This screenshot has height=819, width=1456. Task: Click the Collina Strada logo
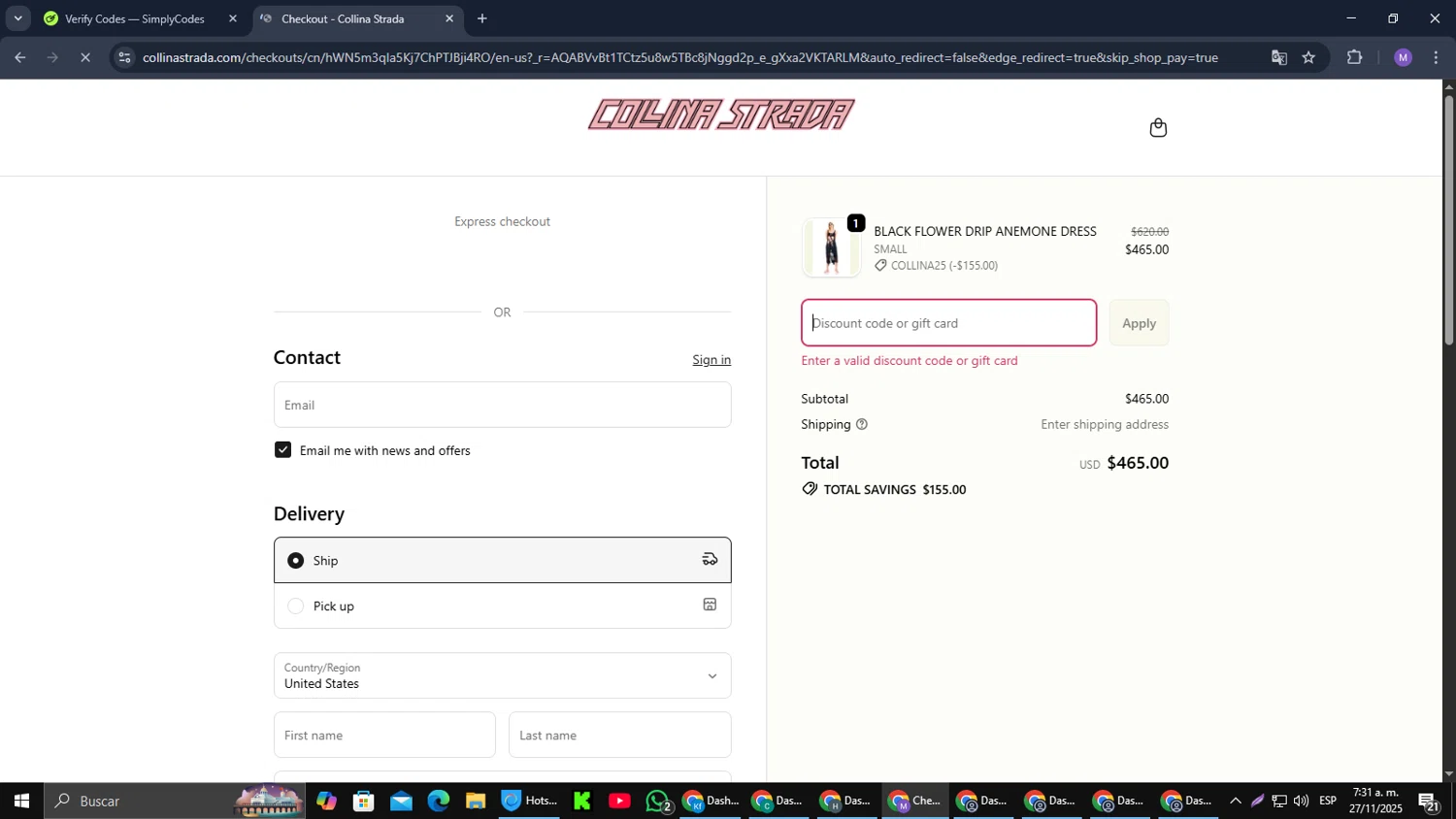tap(721, 115)
